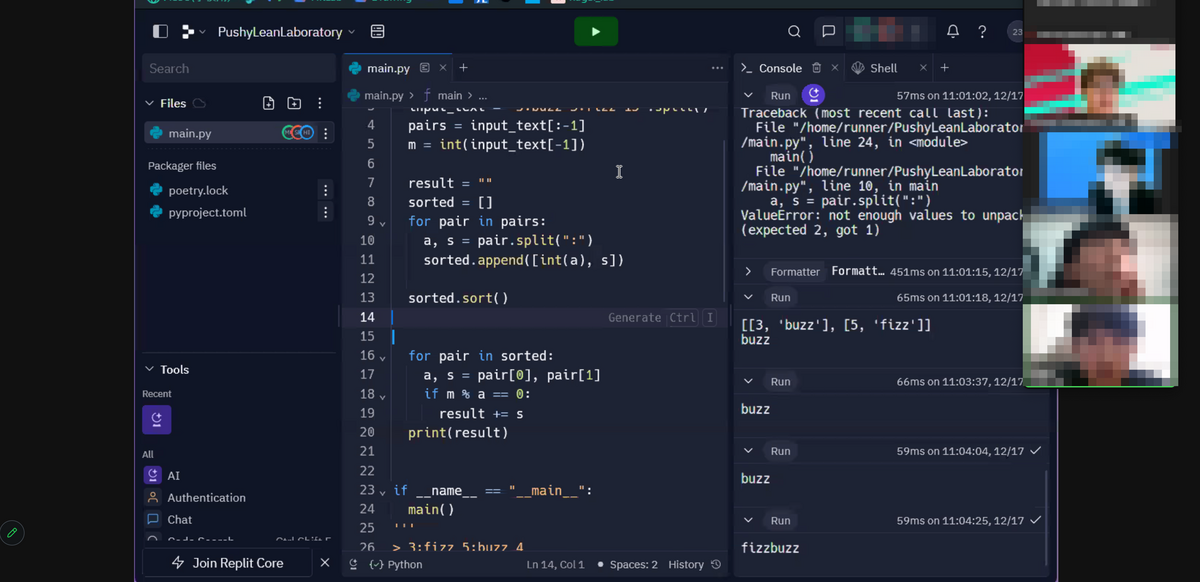1200x582 pixels.
Task: Open the AI tool under Recent
Action: 156,420
